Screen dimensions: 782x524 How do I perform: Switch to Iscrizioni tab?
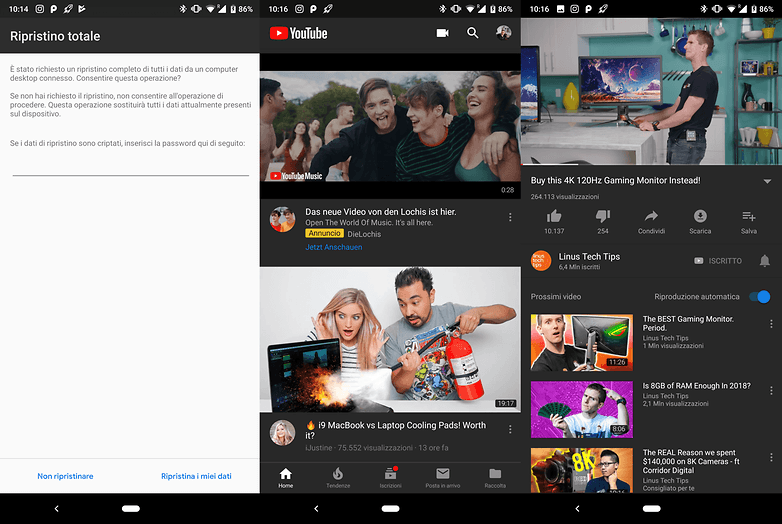391,478
